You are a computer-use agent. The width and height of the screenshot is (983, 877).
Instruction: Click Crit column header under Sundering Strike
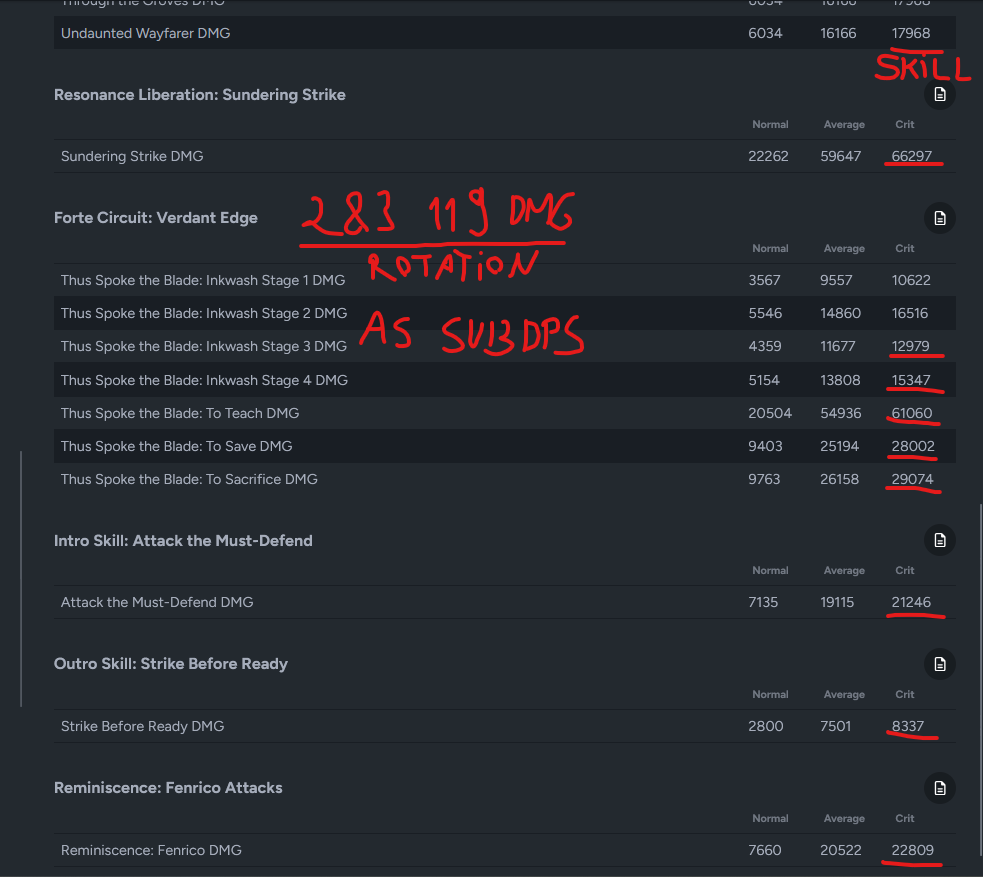(x=905, y=124)
